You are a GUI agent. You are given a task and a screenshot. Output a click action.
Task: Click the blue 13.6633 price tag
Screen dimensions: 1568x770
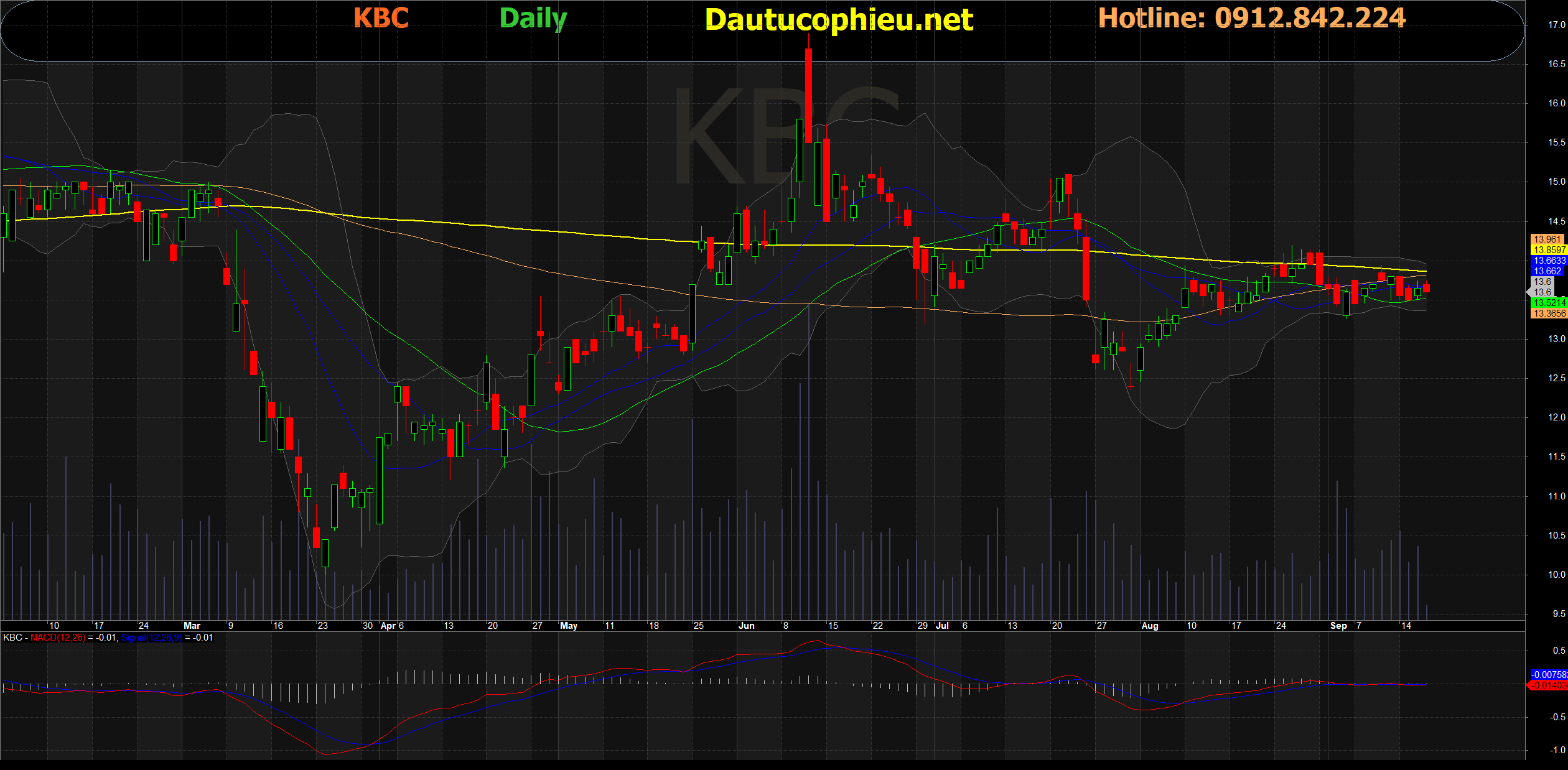point(1548,261)
